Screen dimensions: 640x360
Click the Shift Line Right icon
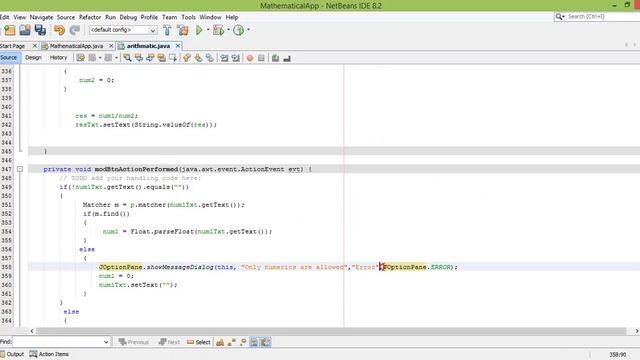click(x=236, y=58)
